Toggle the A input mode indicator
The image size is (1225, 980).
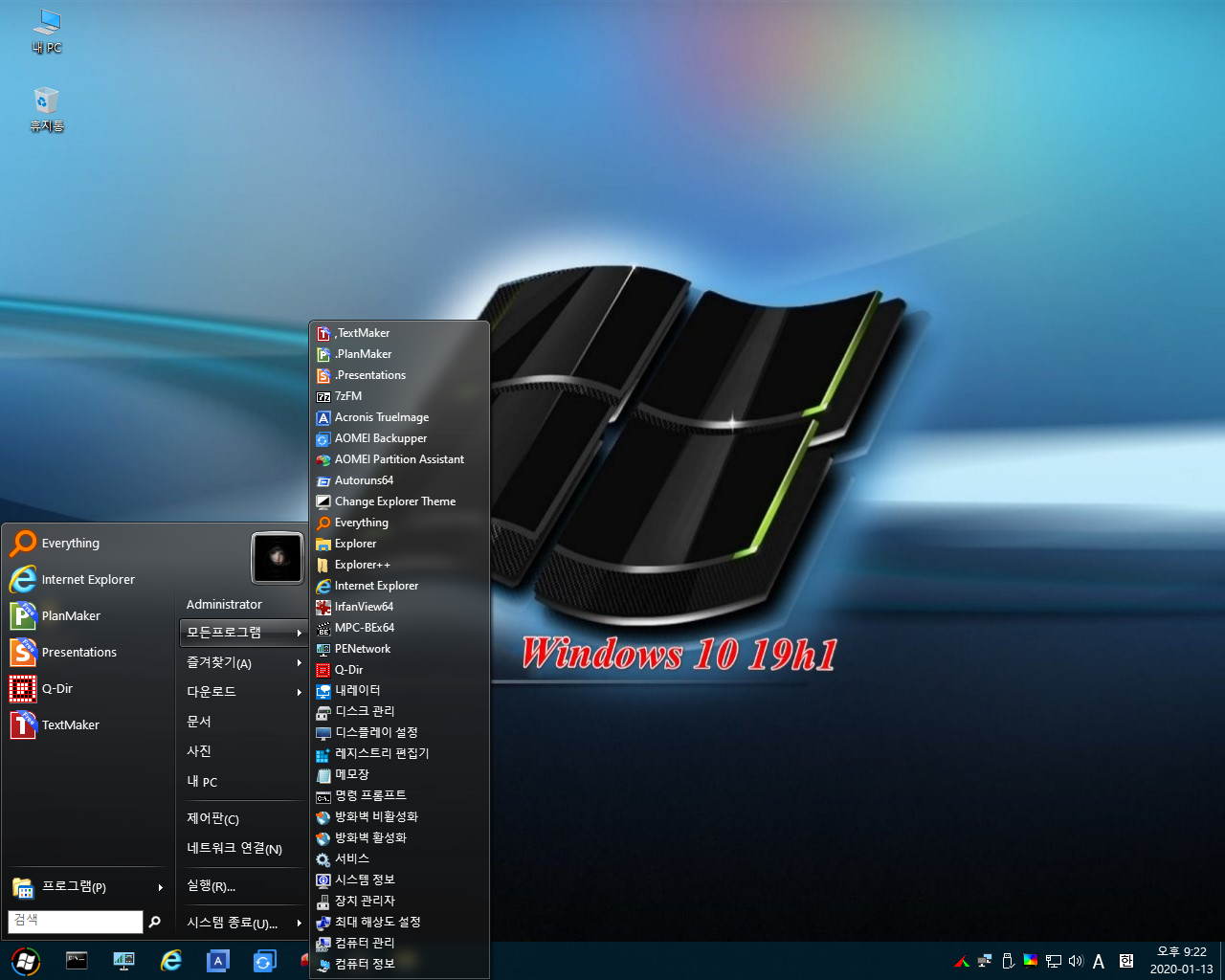[1099, 962]
